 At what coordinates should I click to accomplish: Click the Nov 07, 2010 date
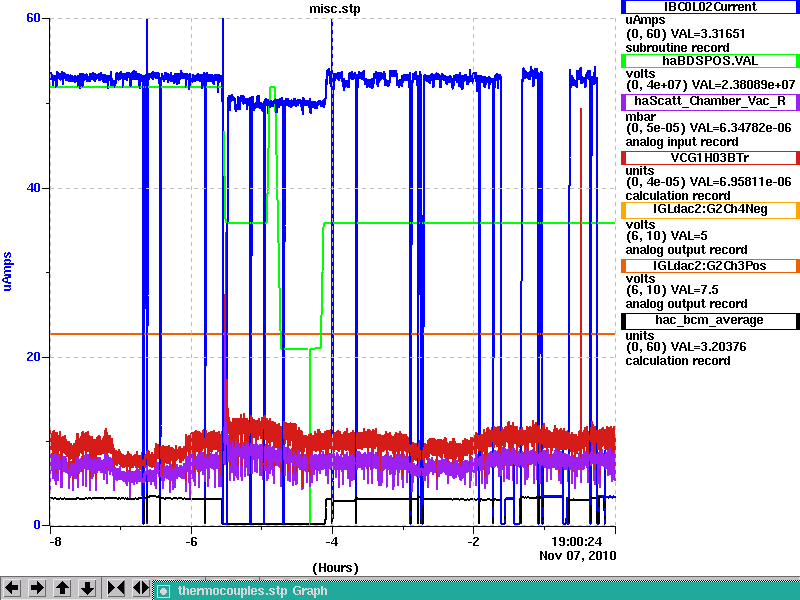[578, 556]
